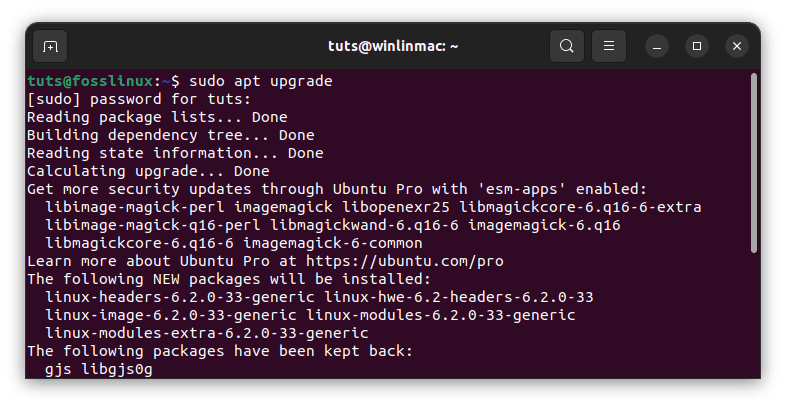Click the 'Calculating upgrade... Done' line
786x407 pixels.
tap(148, 171)
